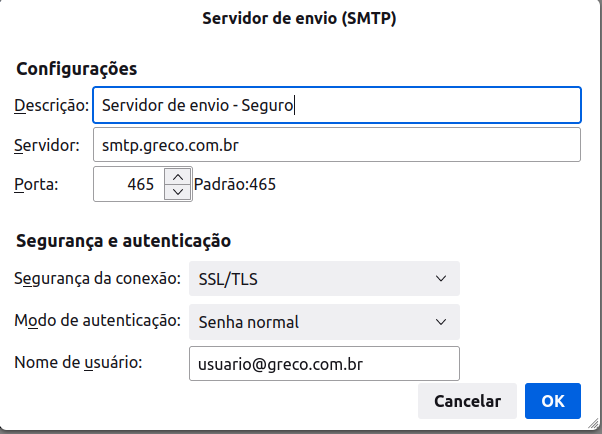Click the Servidor label
The height and width of the screenshot is (434, 602).
click(46, 145)
